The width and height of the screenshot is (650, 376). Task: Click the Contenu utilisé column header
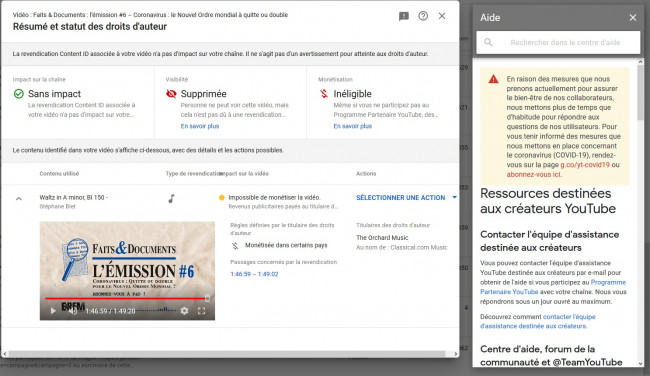click(x=59, y=174)
